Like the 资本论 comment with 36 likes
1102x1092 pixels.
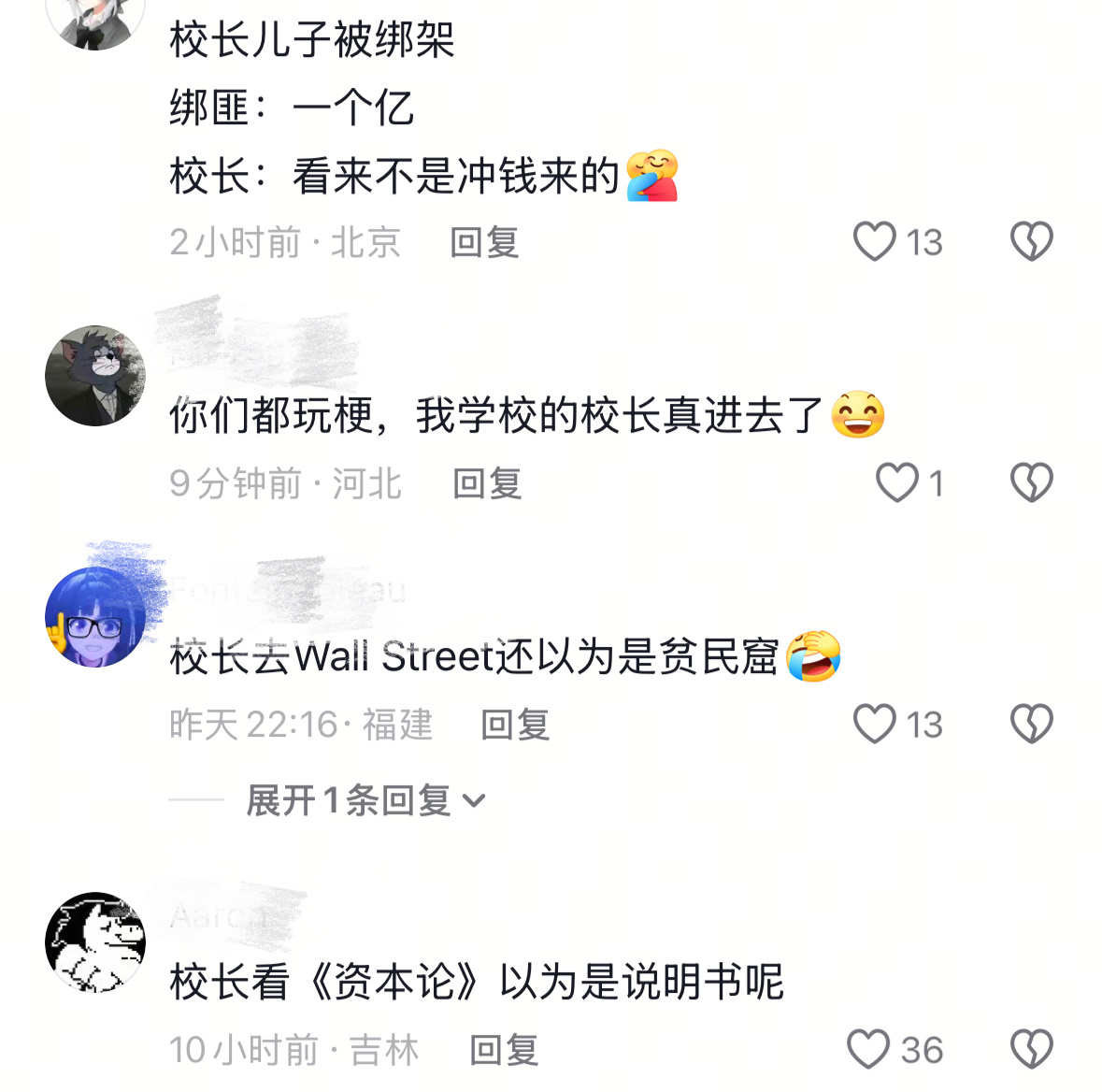click(868, 1049)
